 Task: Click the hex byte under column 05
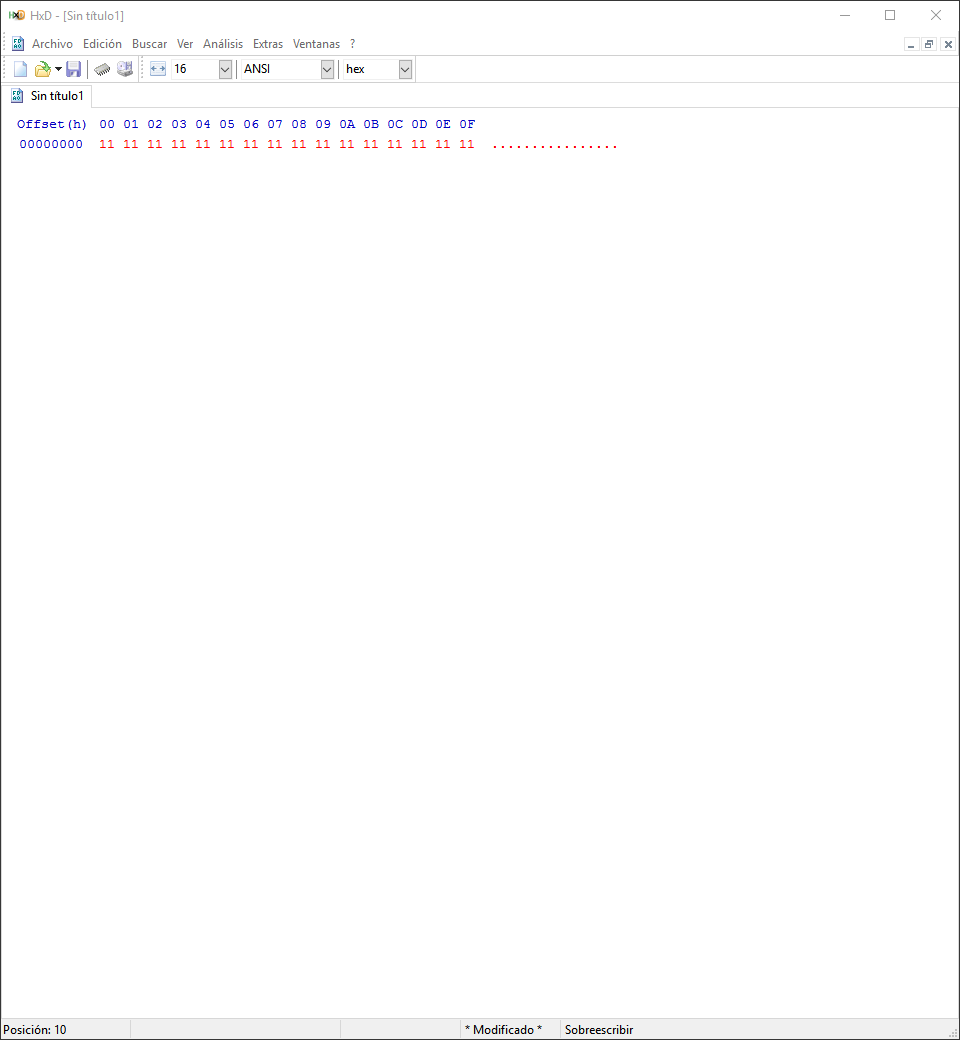tap(227, 144)
